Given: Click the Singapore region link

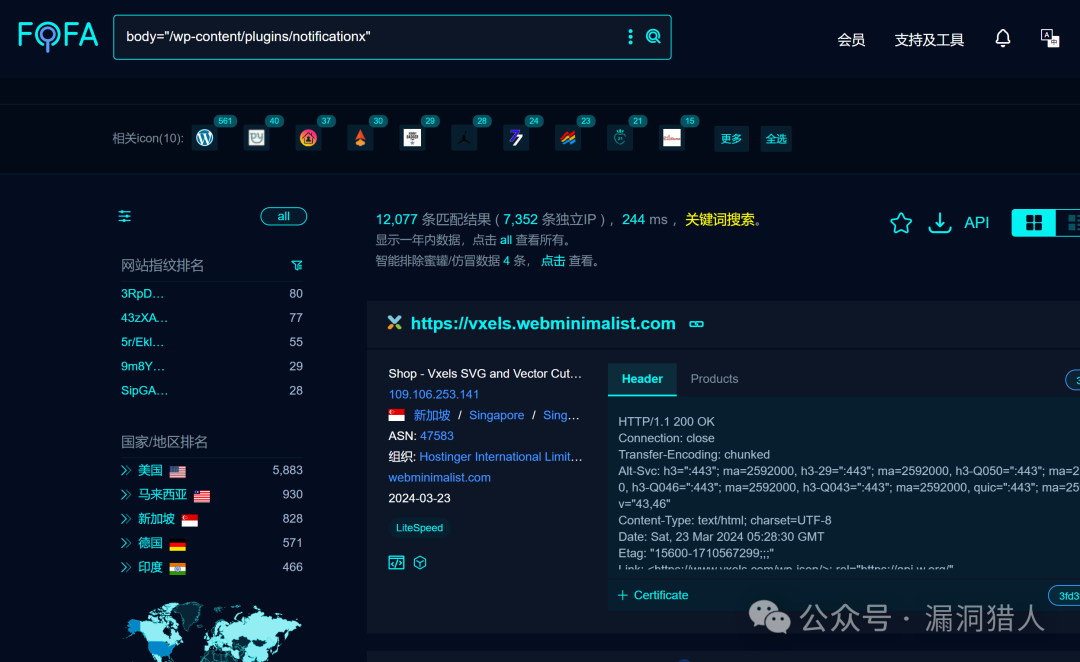Looking at the screenshot, I should pos(497,415).
